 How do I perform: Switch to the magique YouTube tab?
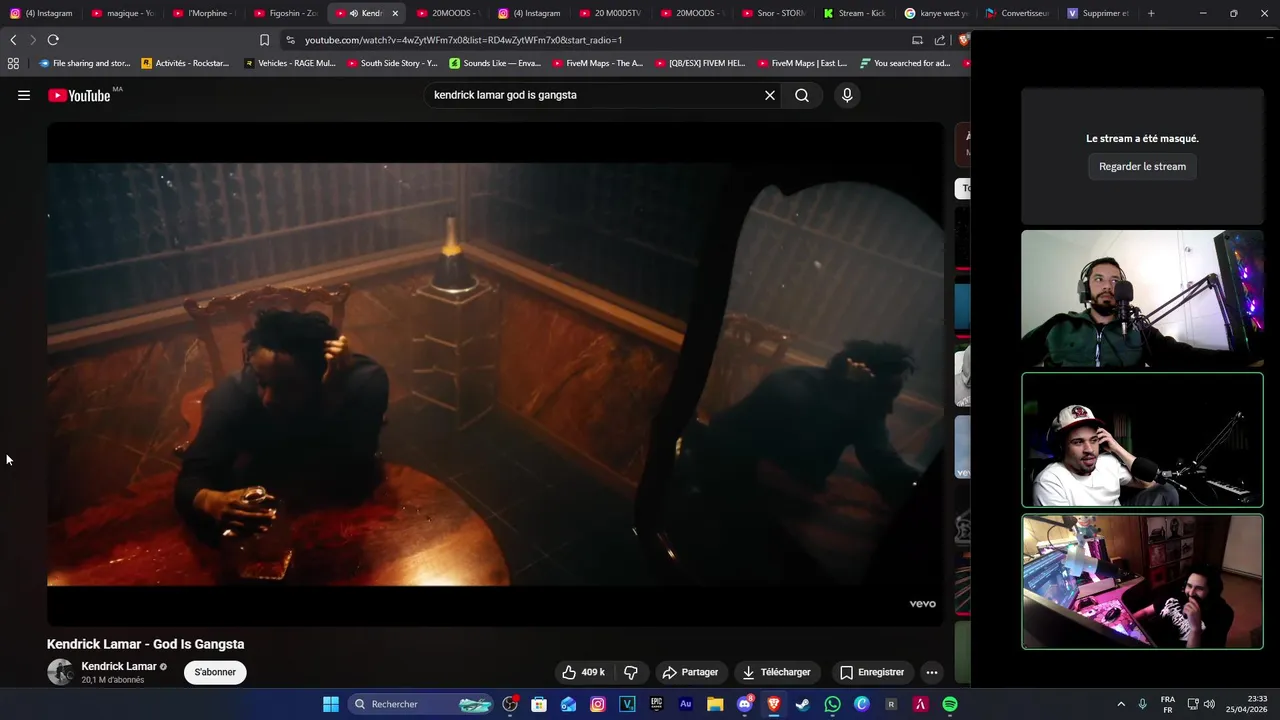123,13
